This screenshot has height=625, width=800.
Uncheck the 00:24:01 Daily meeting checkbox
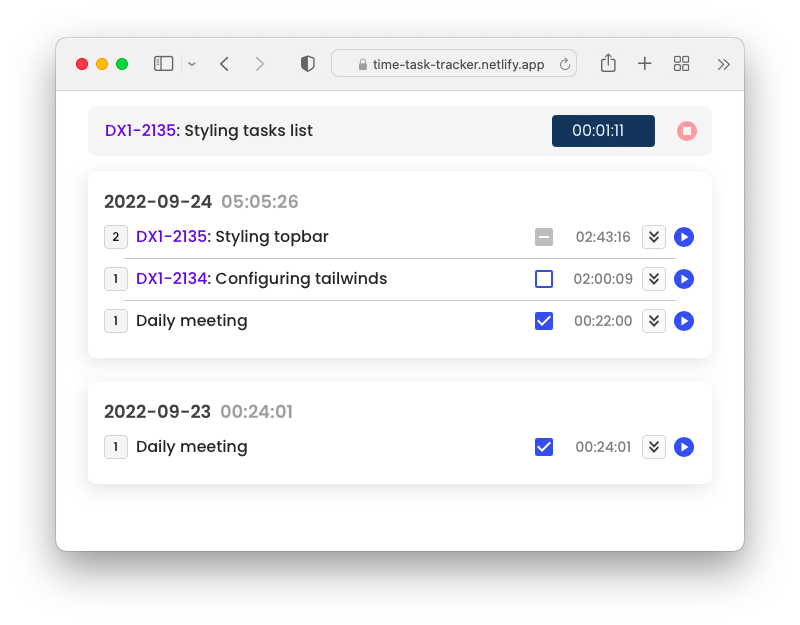[x=544, y=447]
